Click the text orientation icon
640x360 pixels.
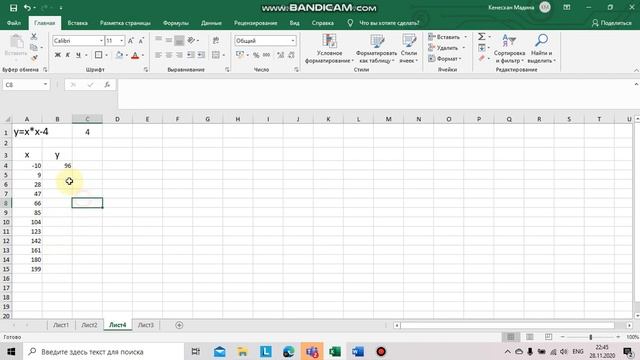point(191,40)
